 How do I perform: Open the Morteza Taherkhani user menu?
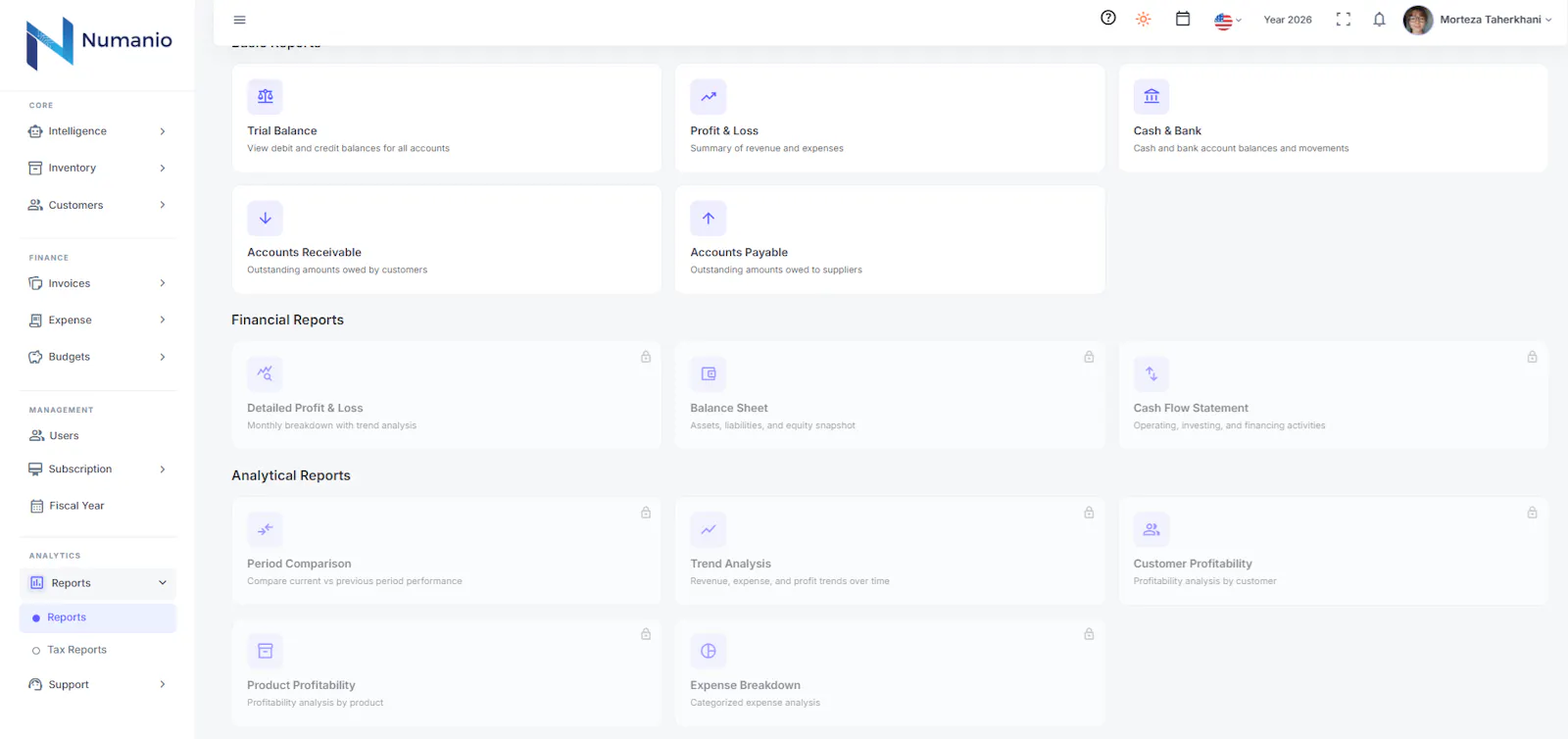tap(1478, 20)
